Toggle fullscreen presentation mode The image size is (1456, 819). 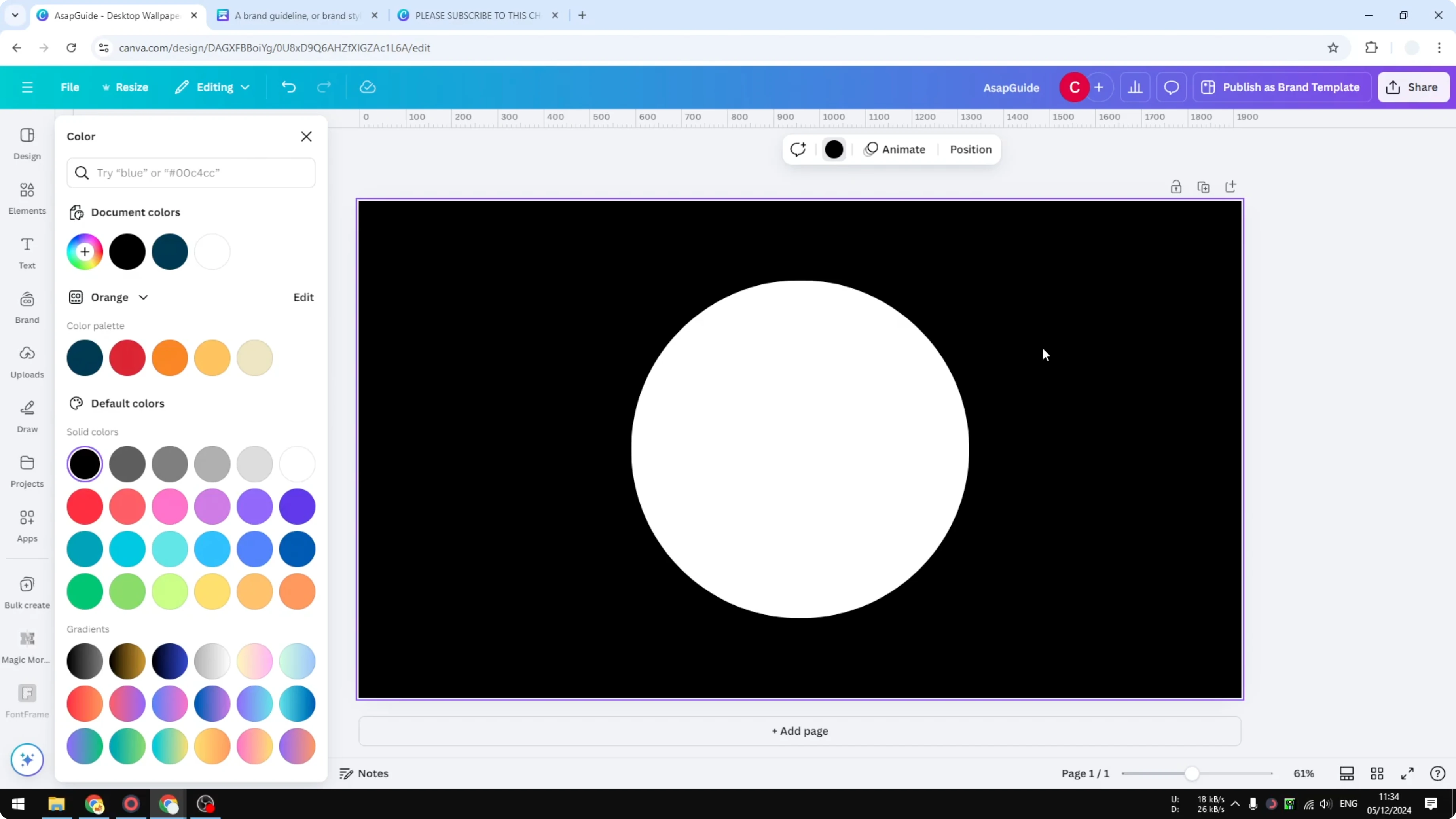point(1407,773)
